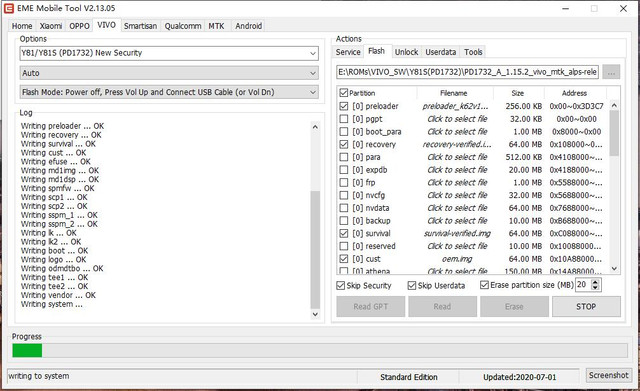Click the partition list scrollbar thumb
The height and width of the screenshot is (391, 640).
click(x=614, y=133)
